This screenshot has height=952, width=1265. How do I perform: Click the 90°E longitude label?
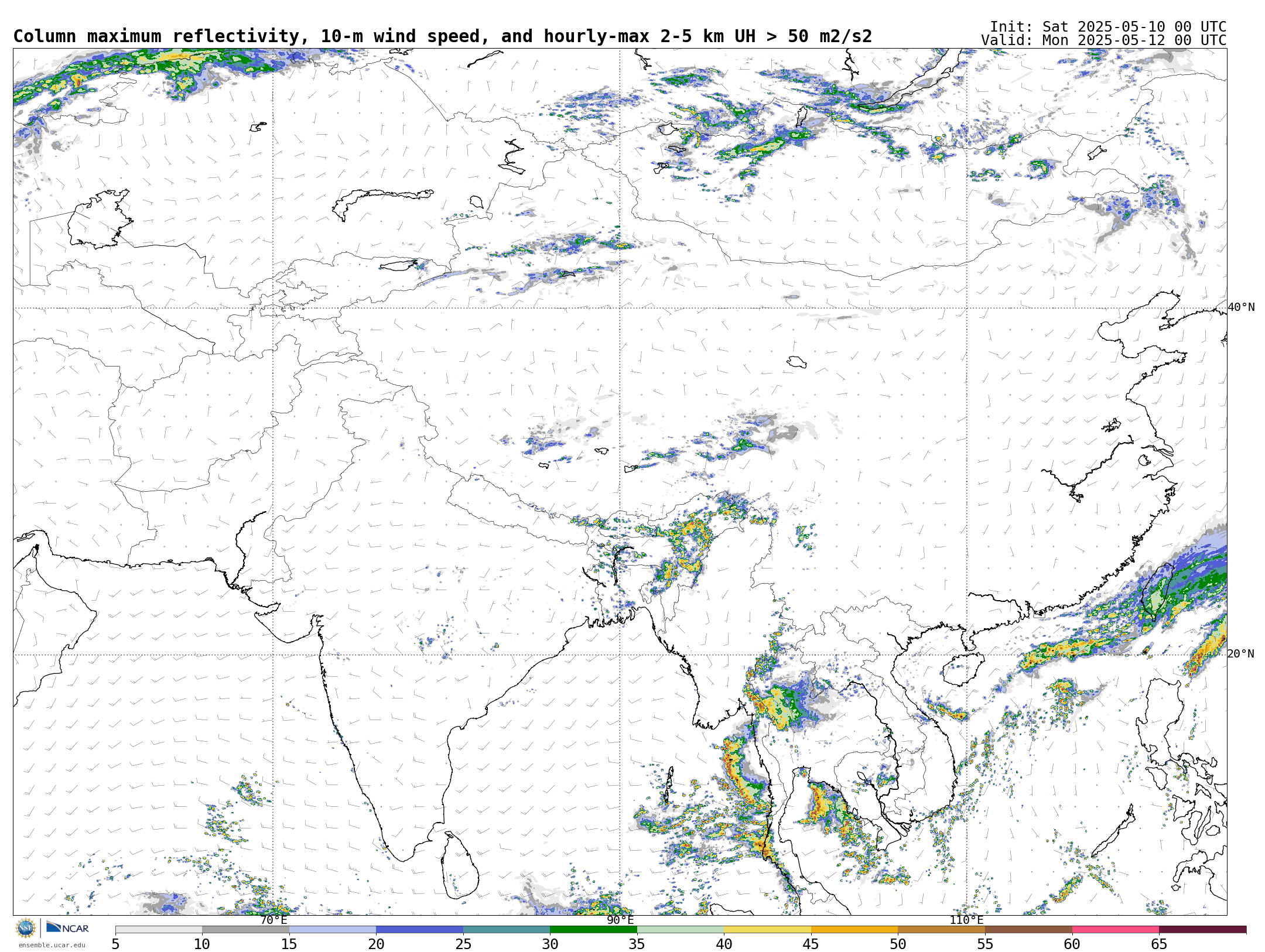tap(620, 920)
